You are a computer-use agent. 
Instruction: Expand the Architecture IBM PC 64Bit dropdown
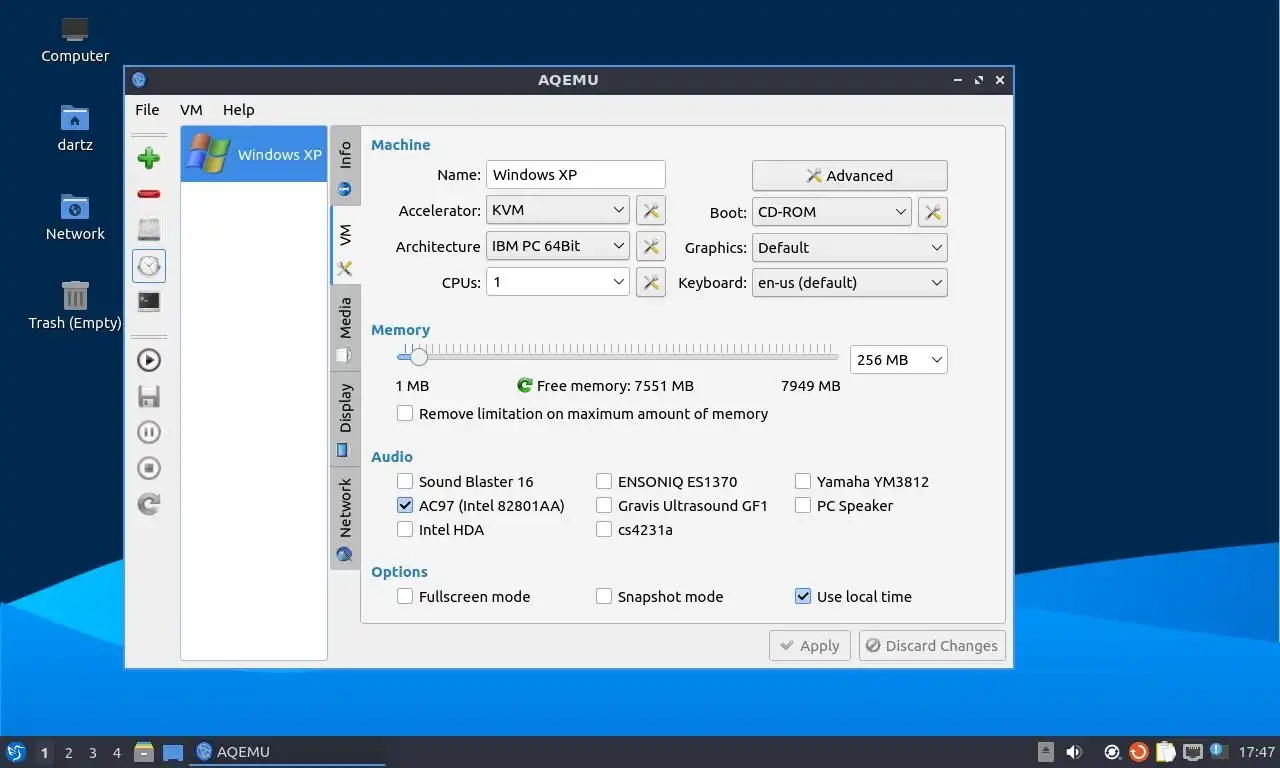coord(558,246)
